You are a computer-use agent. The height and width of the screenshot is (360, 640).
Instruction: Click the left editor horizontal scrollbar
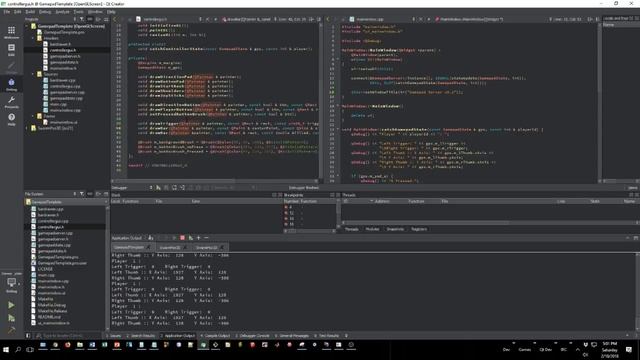[215, 181]
